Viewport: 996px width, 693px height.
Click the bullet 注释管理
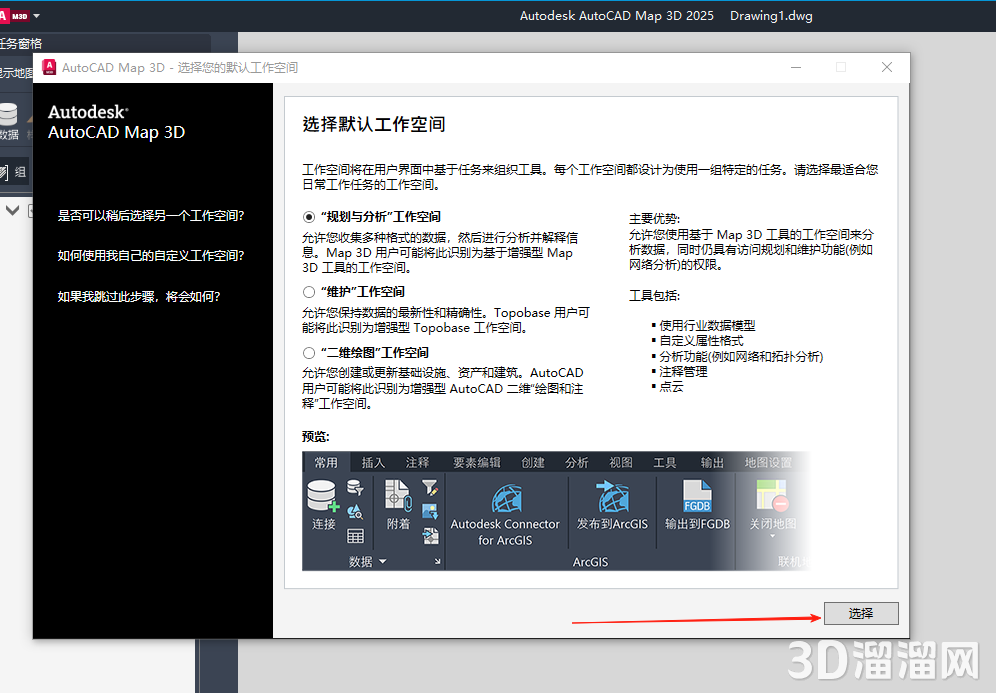(x=683, y=372)
